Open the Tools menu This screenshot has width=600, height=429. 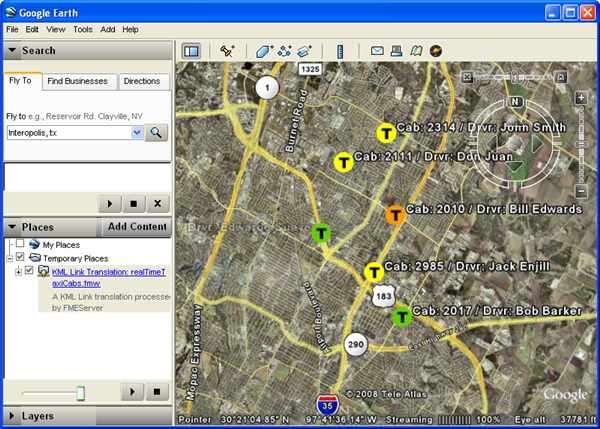click(83, 29)
